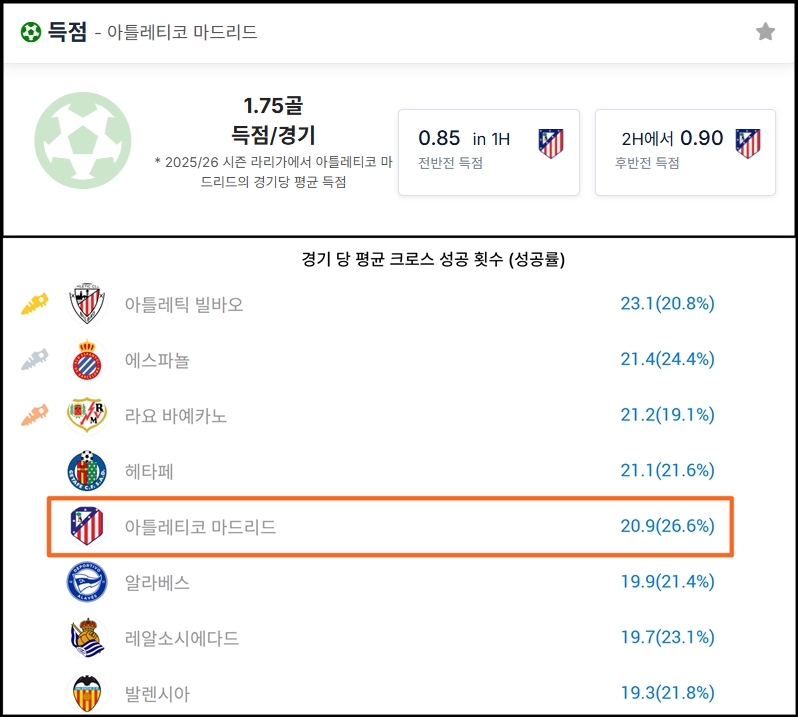Click the Real Sociedad club crest

(x=86, y=638)
